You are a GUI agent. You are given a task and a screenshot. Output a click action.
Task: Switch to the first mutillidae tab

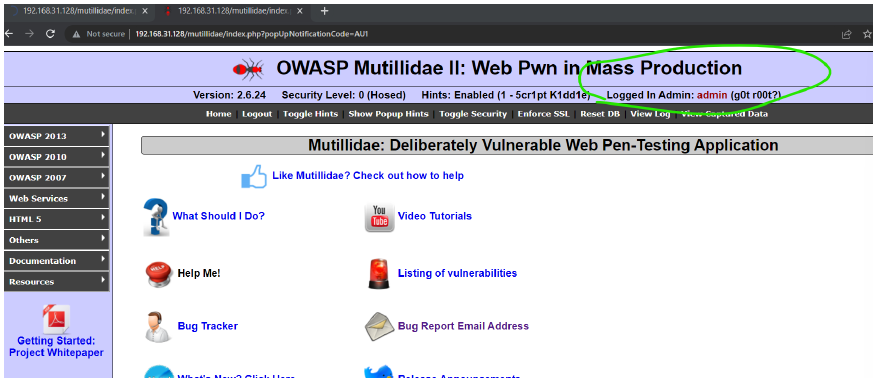pos(78,11)
